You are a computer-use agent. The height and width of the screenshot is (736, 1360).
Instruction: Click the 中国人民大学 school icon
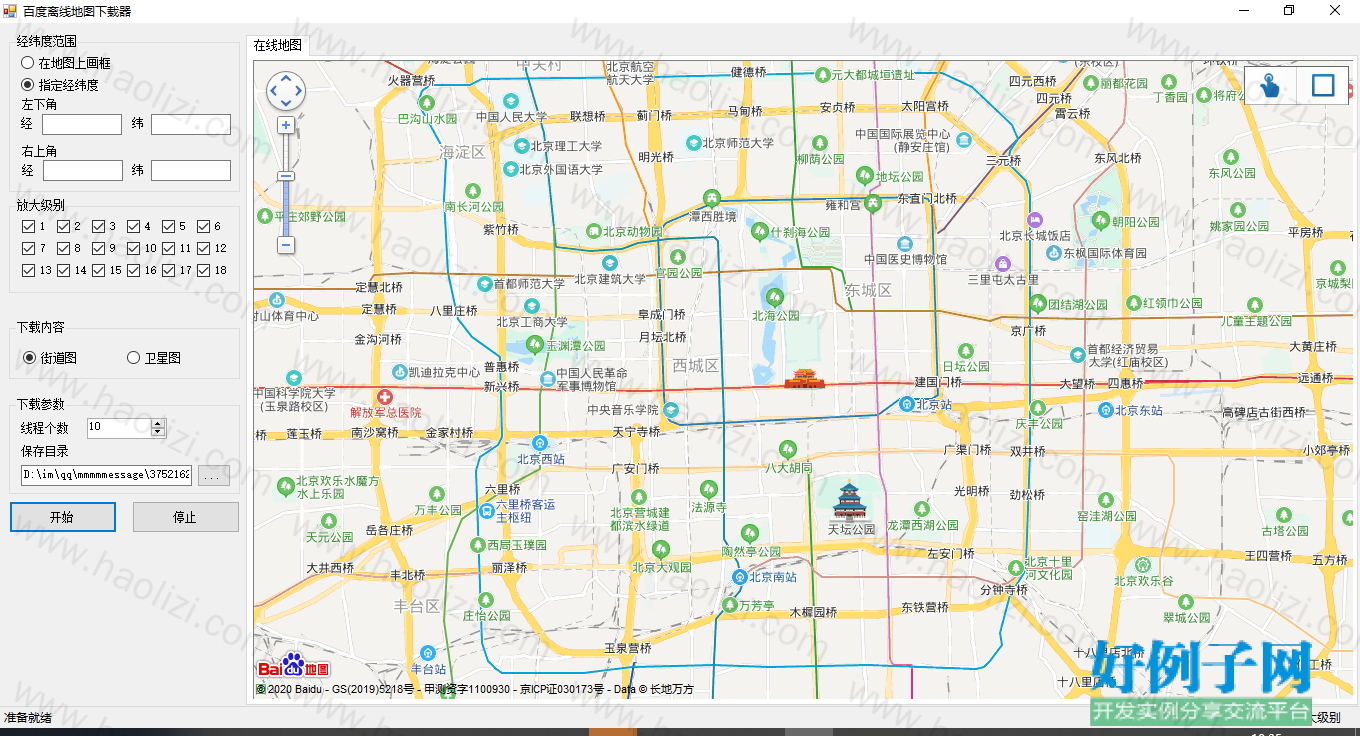coord(510,100)
